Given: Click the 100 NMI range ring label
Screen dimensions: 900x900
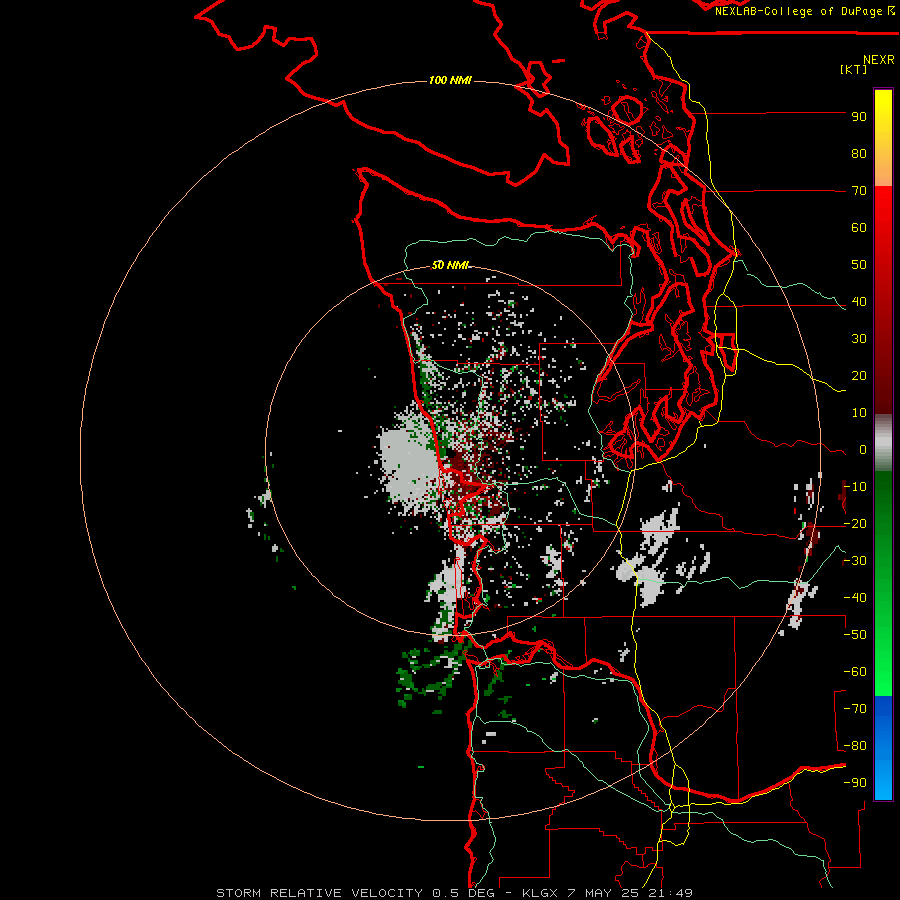Looking at the screenshot, I should (x=450, y=80).
